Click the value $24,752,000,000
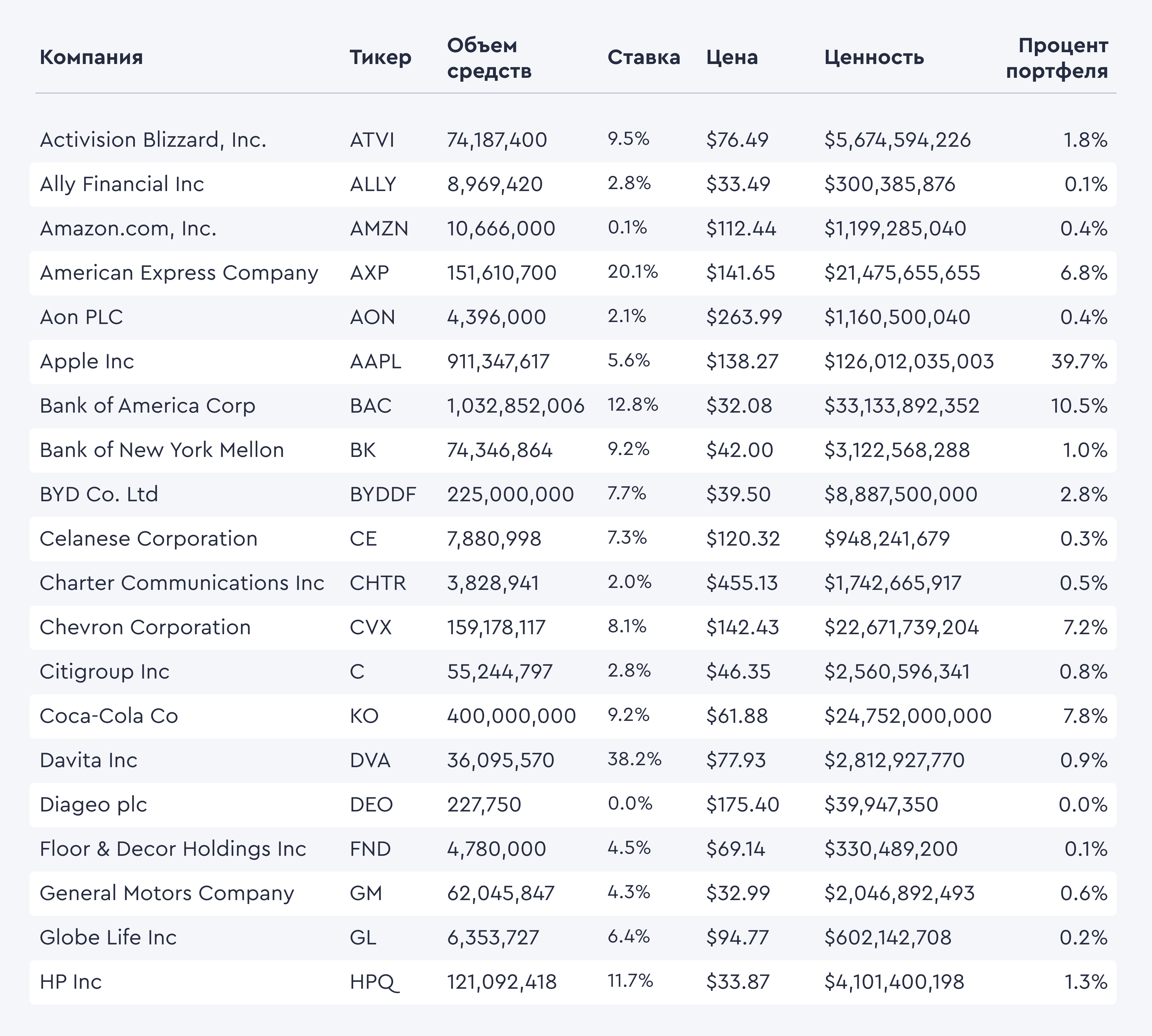The height and width of the screenshot is (1036, 1152). click(x=908, y=716)
